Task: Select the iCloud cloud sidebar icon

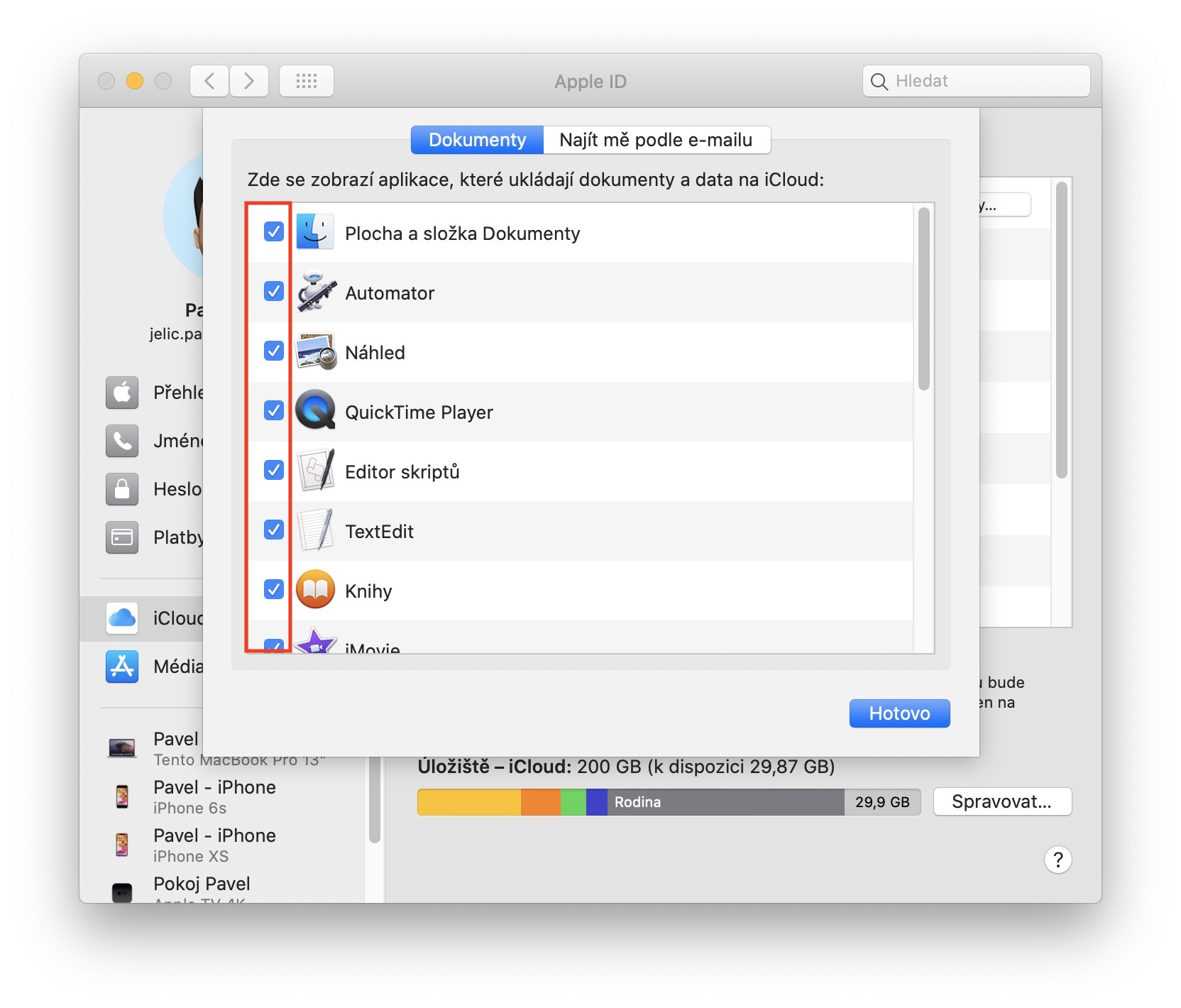Action: [x=122, y=618]
